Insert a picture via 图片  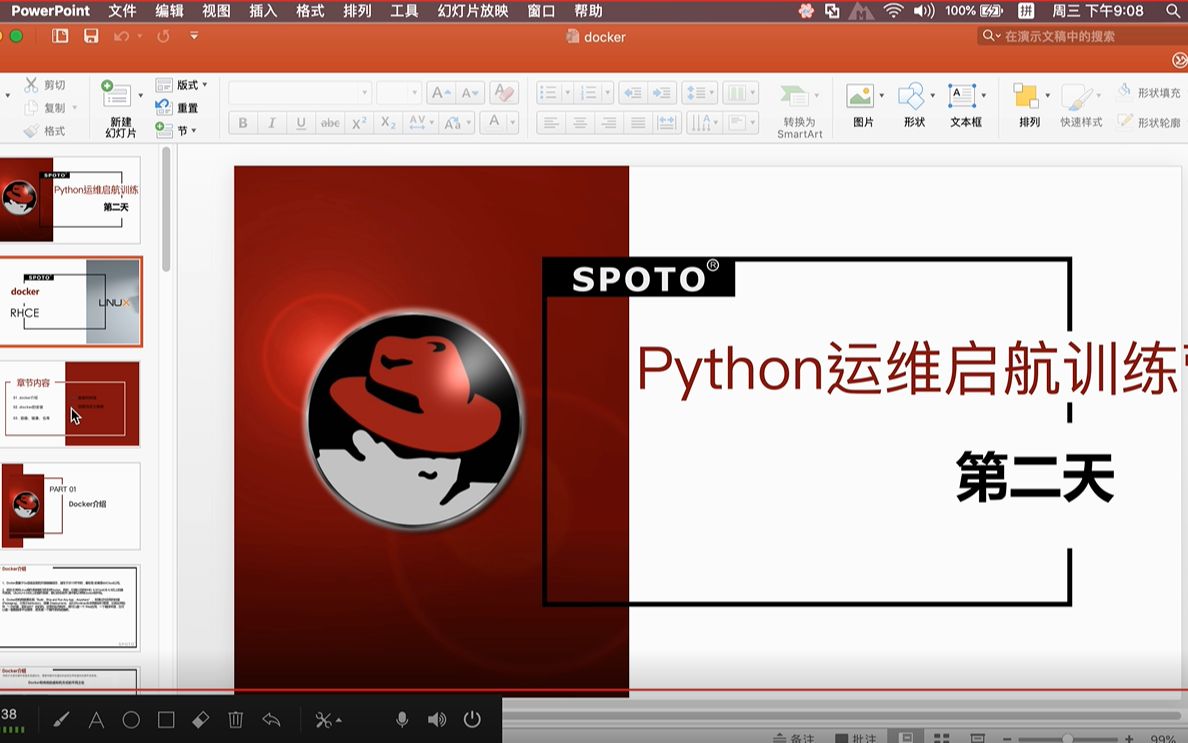[x=862, y=106]
